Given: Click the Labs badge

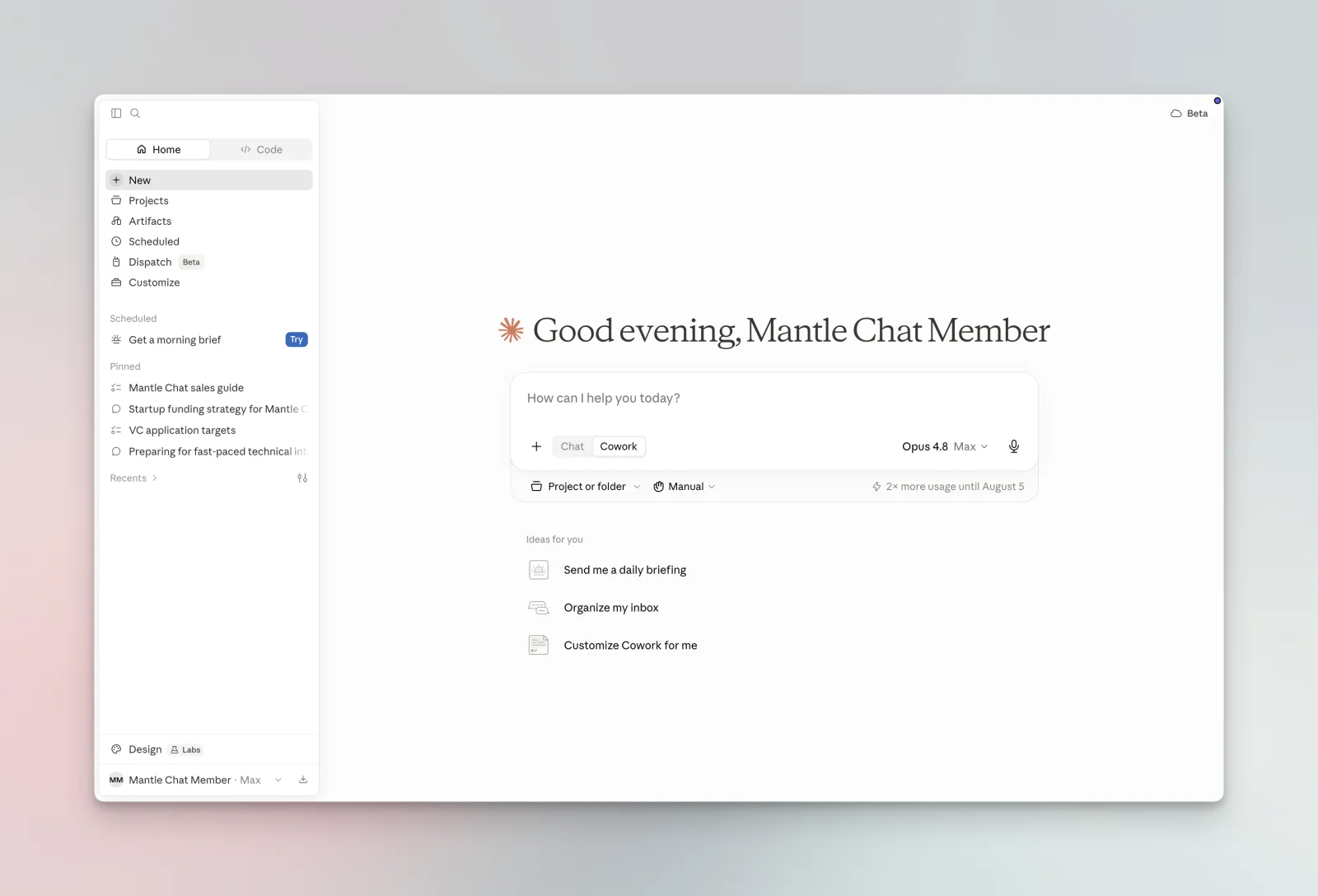Looking at the screenshot, I should click(185, 749).
